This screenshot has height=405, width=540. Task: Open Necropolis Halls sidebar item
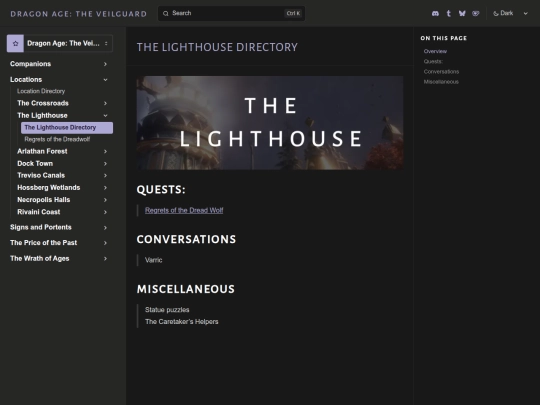pyautogui.click(x=43, y=200)
